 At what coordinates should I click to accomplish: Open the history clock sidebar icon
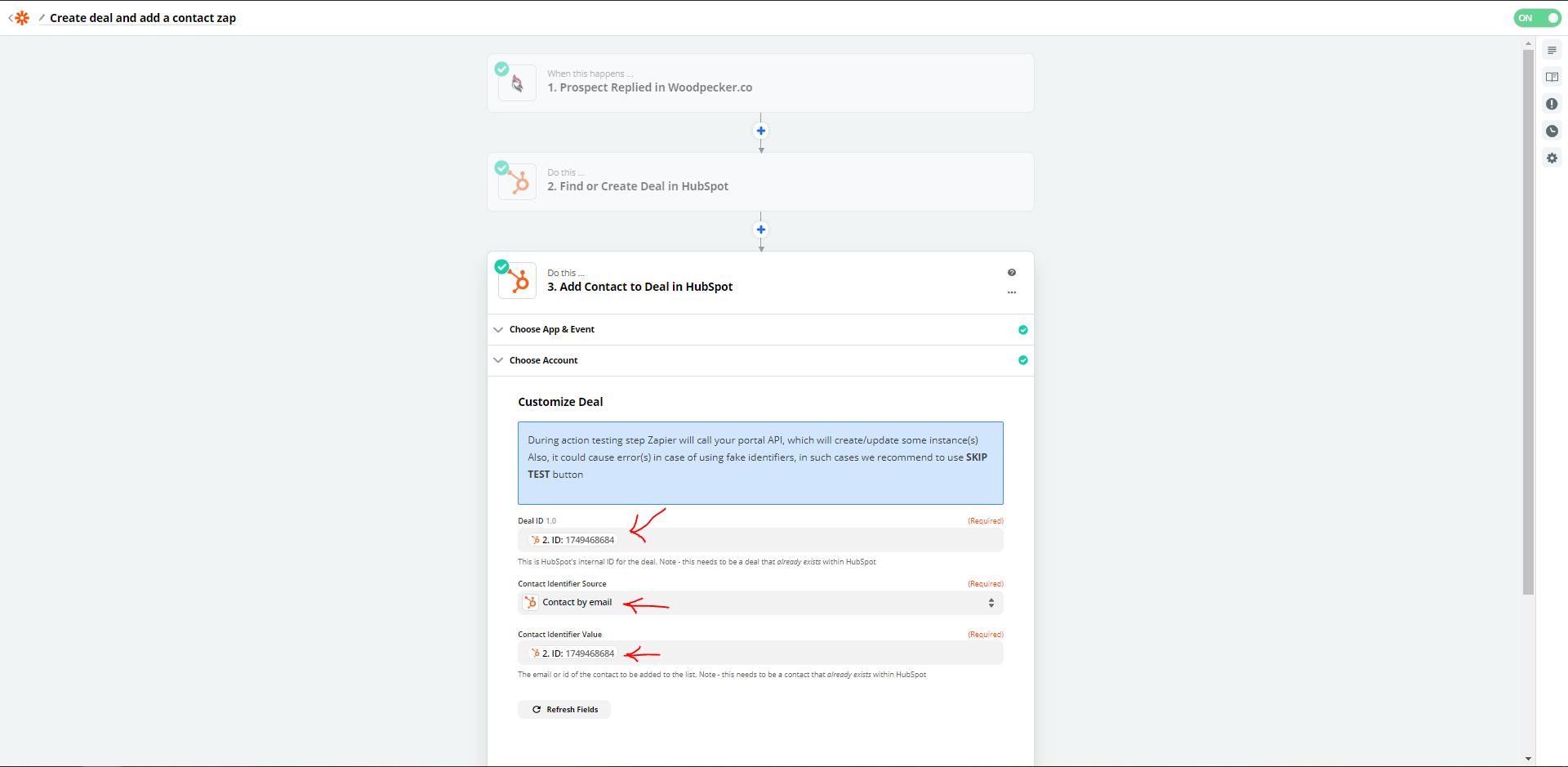(1552, 132)
